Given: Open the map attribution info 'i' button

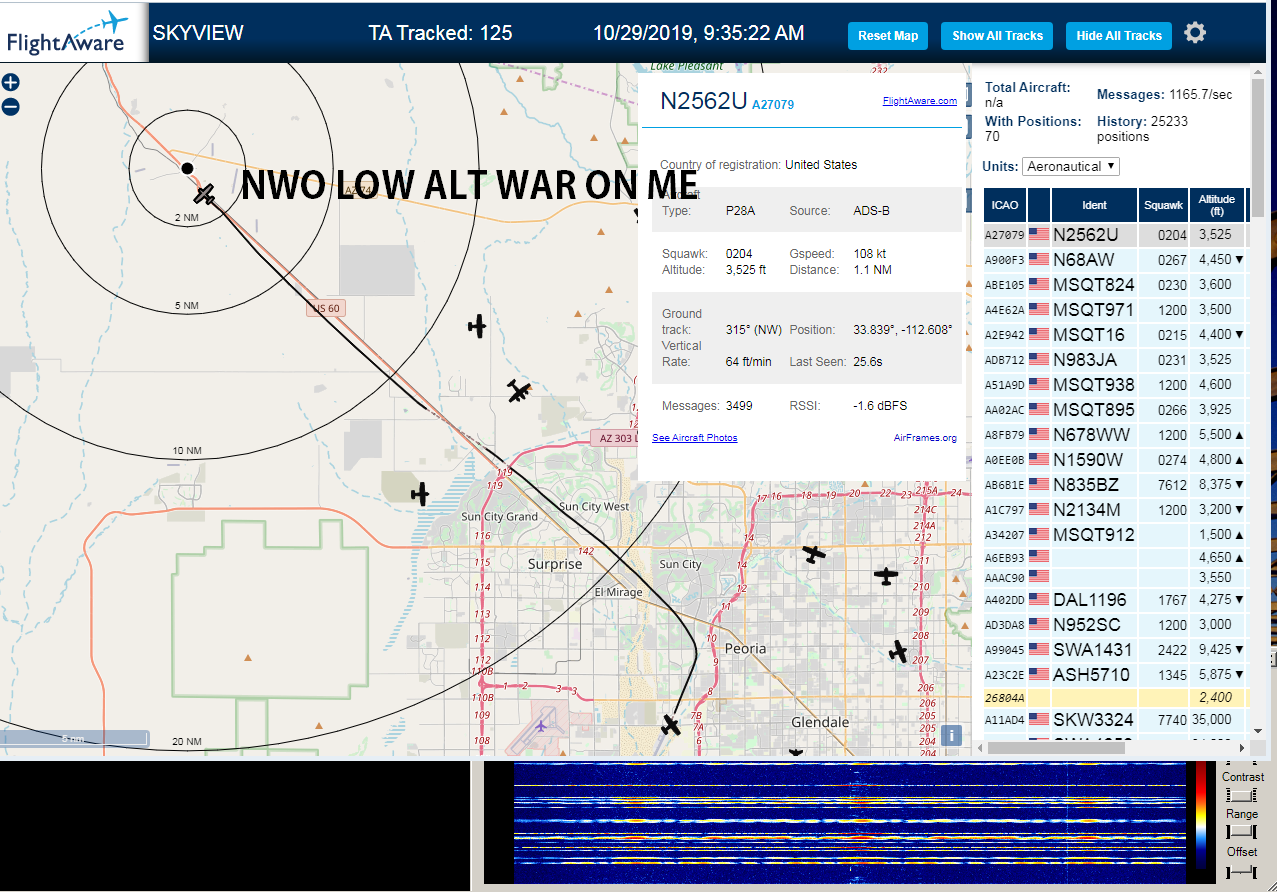Looking at the screenshot, I should tap(951, 735).
